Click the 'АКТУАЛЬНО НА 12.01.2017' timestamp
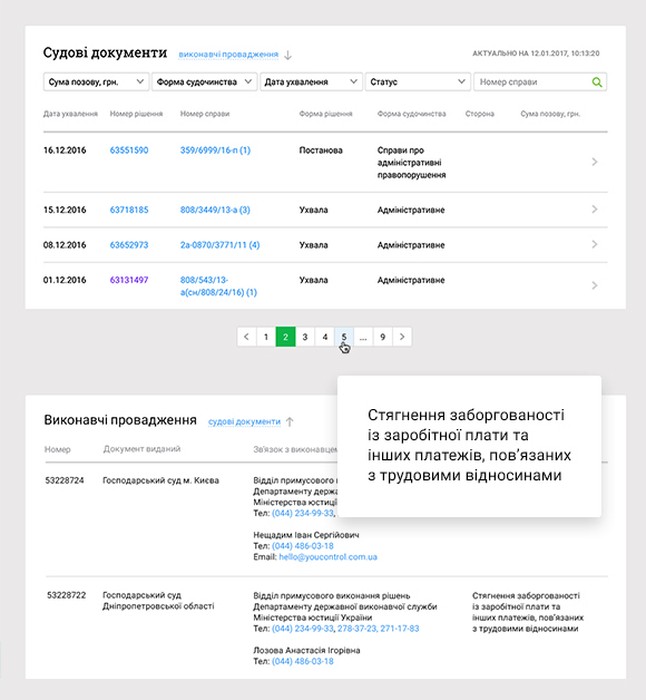646x700 pixels. (x=536, y=54)
